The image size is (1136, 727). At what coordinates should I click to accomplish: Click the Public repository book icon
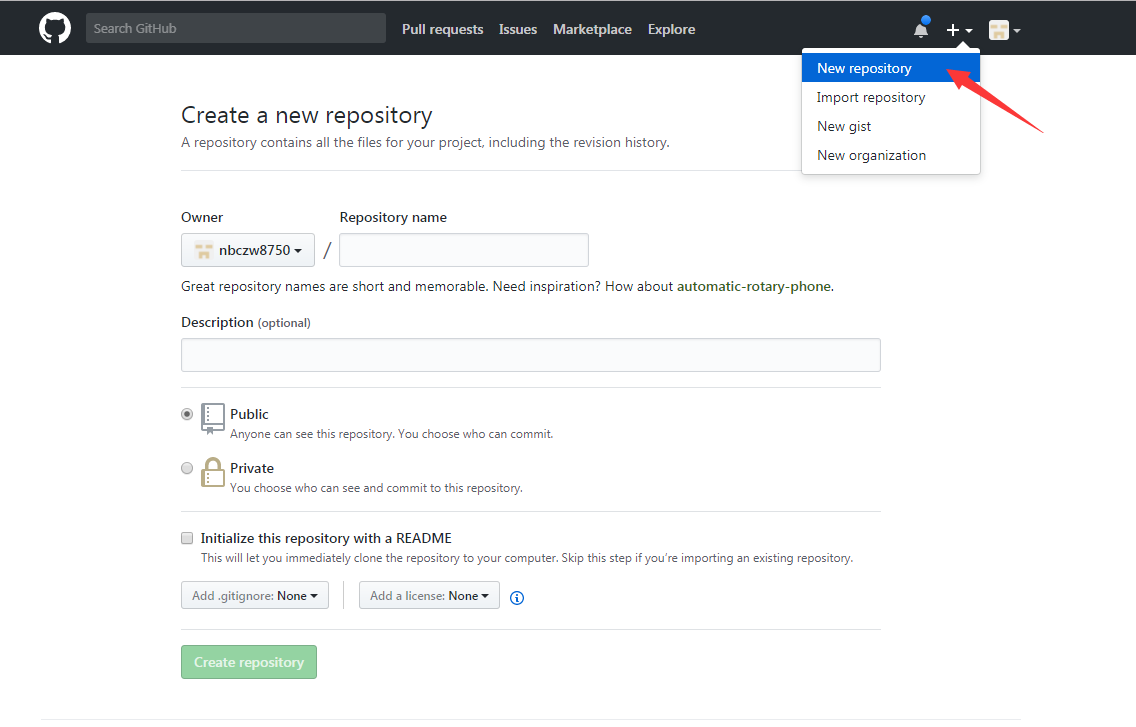click(212, 418)
